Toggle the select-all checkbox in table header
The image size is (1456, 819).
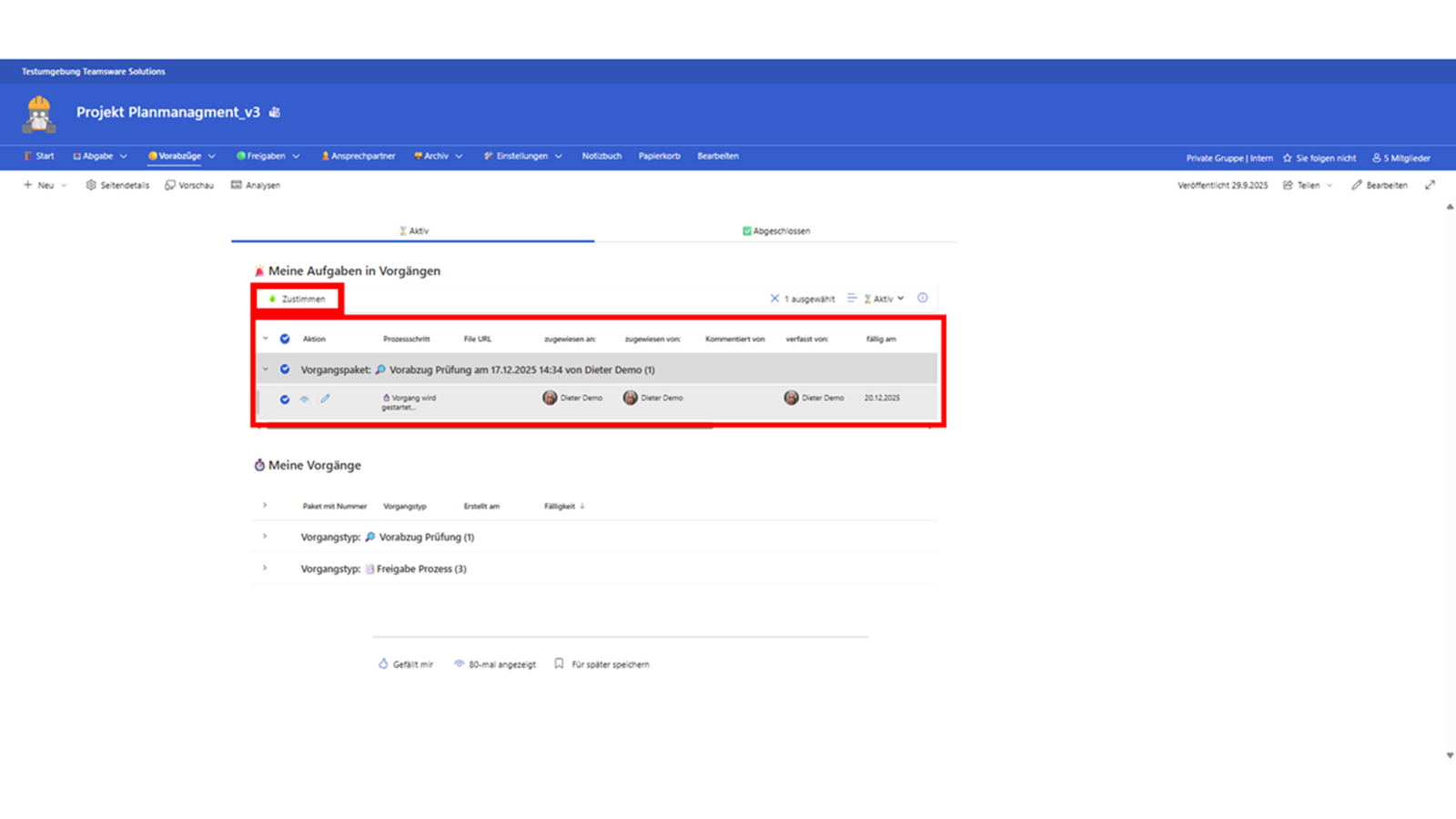[285, 339]
